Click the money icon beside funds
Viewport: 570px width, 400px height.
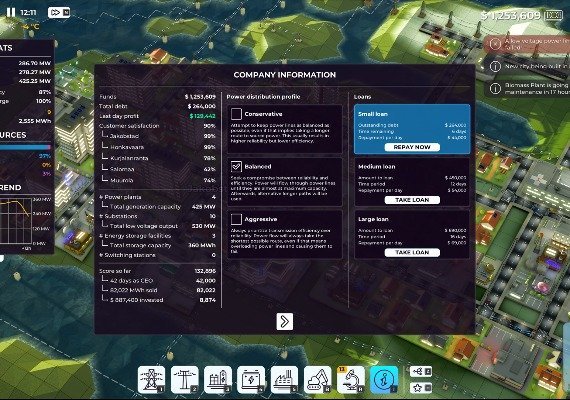(x=554, y=16)
